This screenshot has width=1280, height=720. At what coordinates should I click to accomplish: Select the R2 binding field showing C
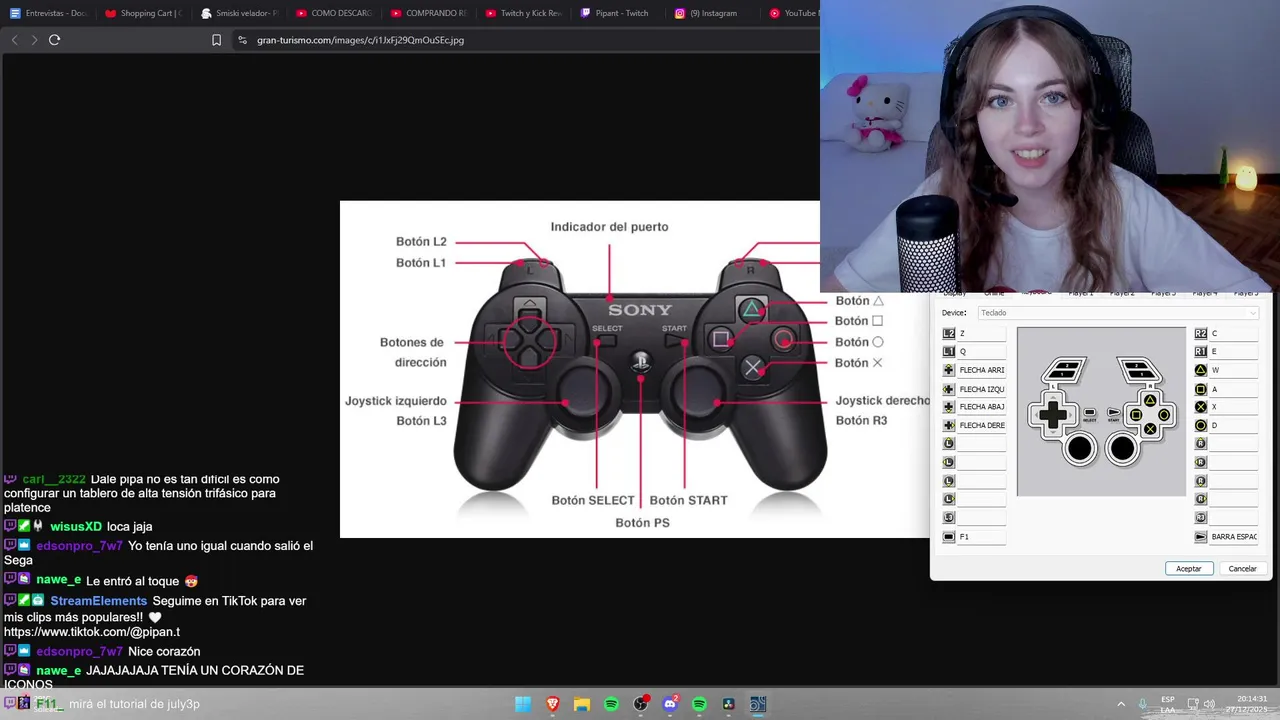point(1234,333)
